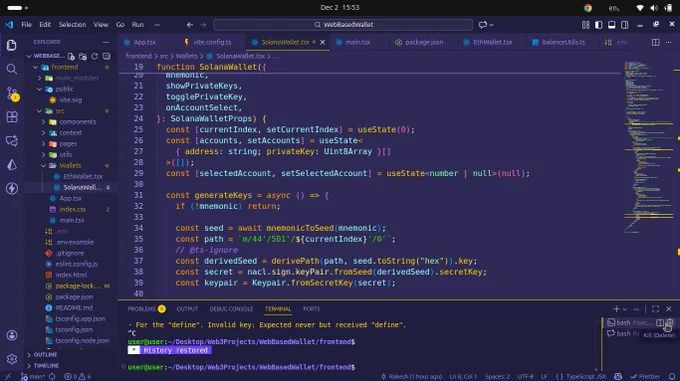Open Customize Layout control
The height and width of the screenshot is (381, 680).
585,25
